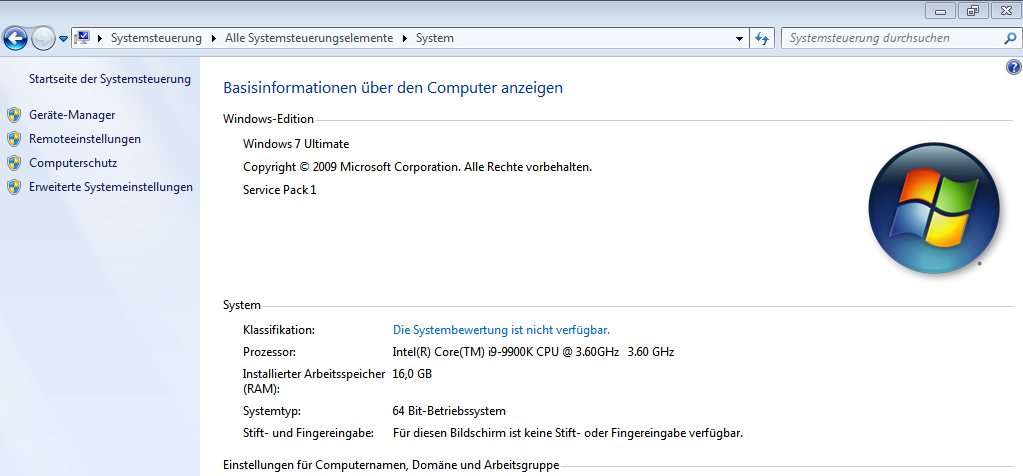
Task: Click the 'Systemtyp:' label
Action: coord(272,411)
